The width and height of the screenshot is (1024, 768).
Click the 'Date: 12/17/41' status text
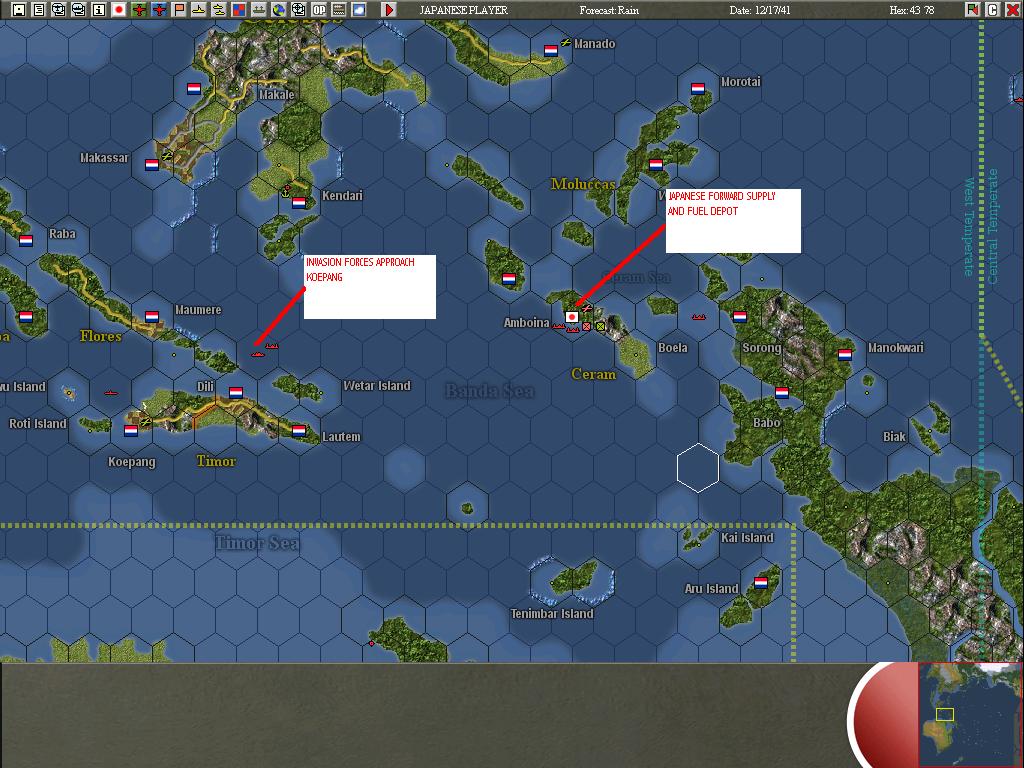coord(760,10)
